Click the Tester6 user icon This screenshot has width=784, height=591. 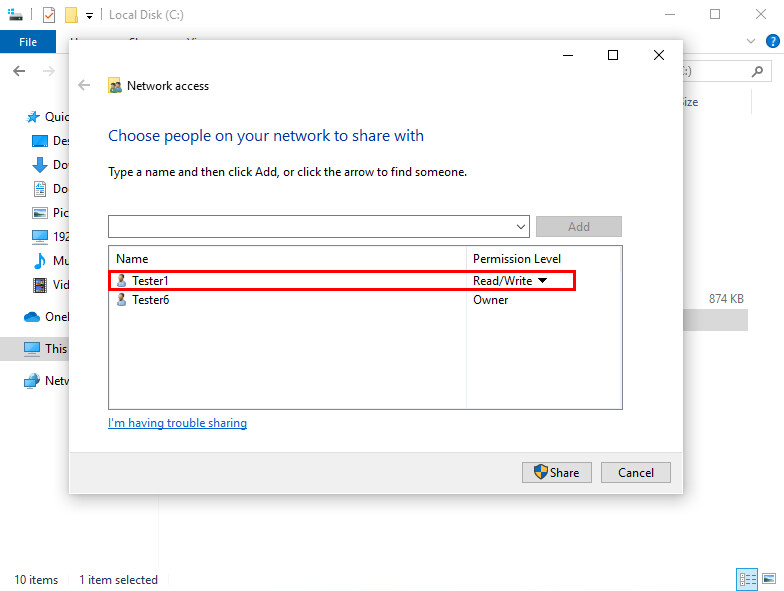click(122, 300)
